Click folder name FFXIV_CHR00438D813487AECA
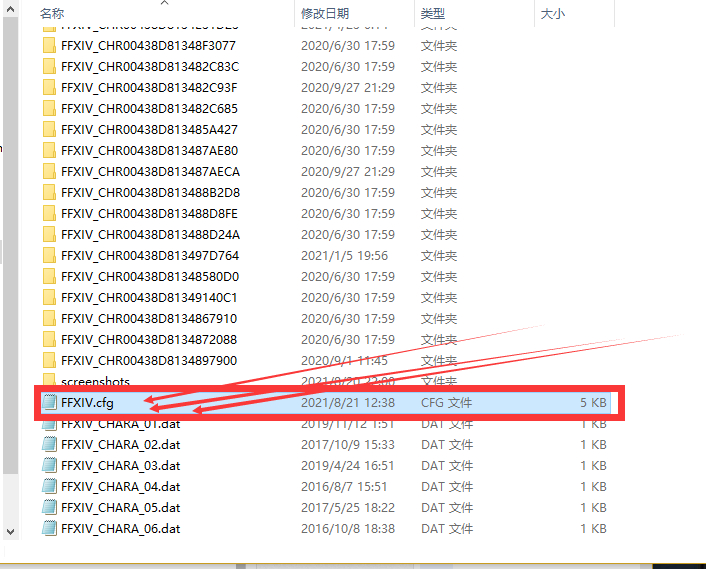Viewport: 706px width, 569px height. pyautogui.click(x=150, y=172)
